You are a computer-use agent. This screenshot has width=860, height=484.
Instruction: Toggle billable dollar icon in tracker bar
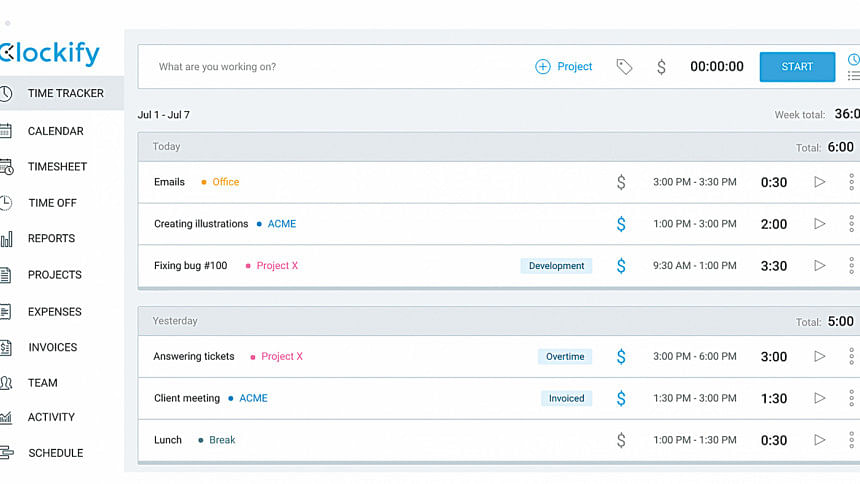click(x=661, y=67)
